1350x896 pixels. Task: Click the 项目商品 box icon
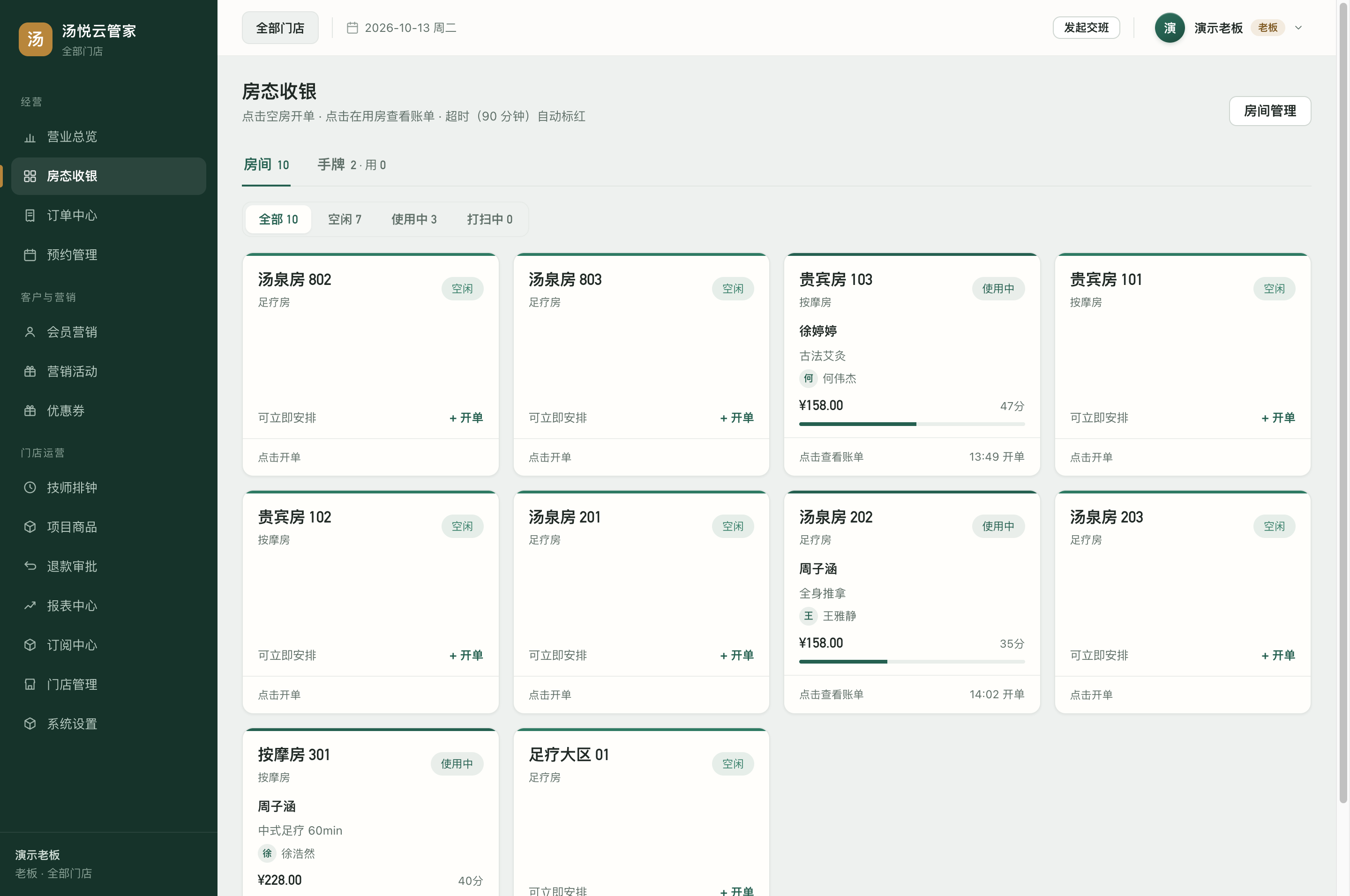[x=30, y=527]
